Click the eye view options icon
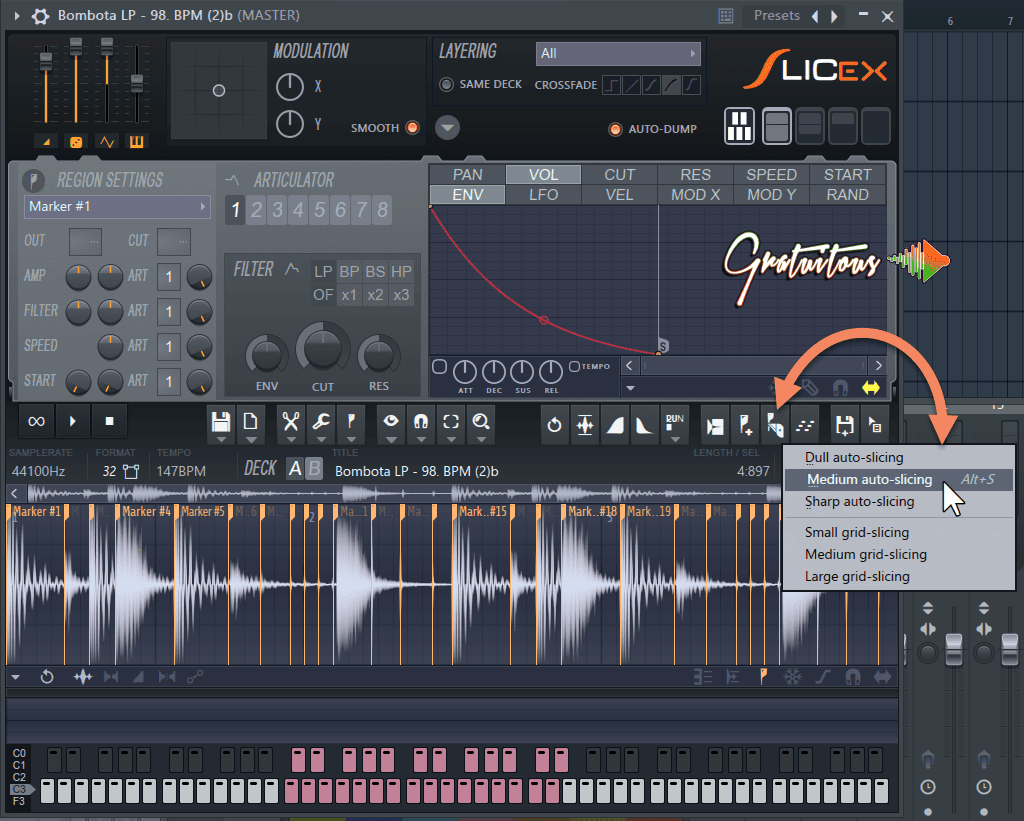 [391, 422]
